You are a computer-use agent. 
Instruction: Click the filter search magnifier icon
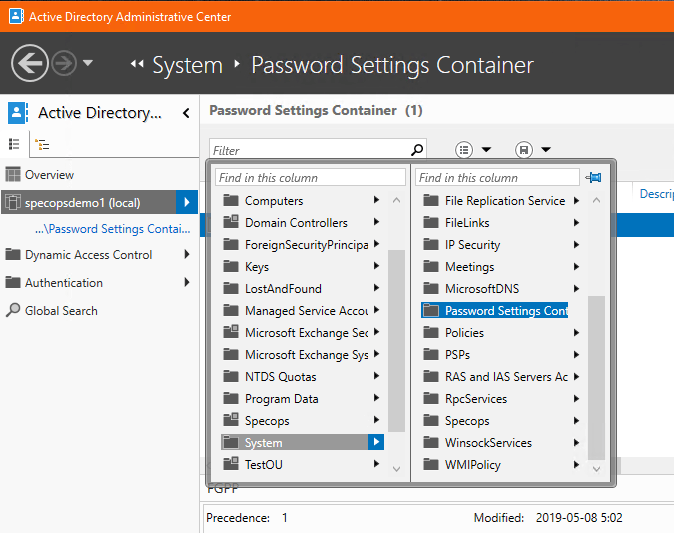point(417,150)
